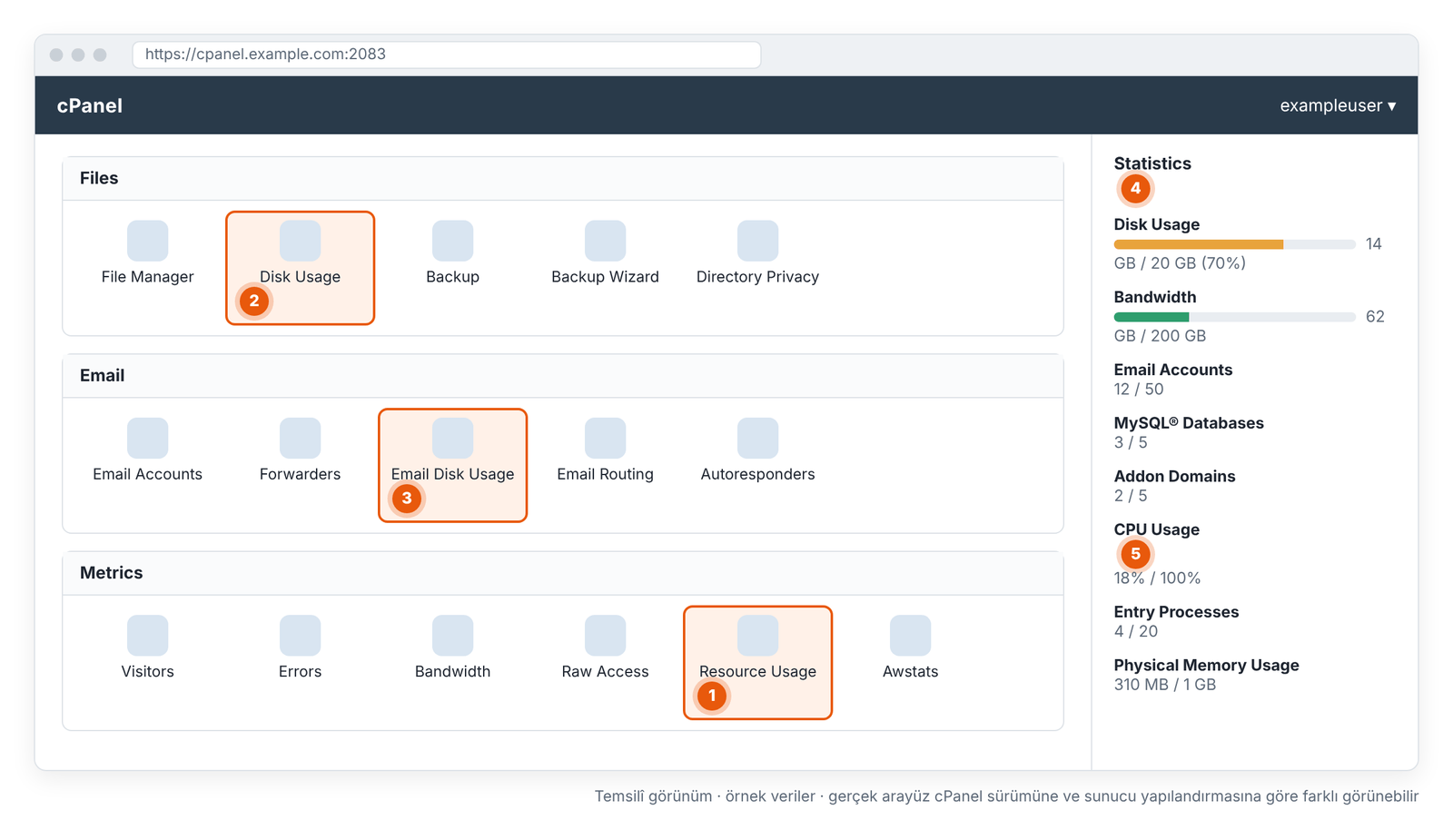1453x840 pixels.
Task: Expand the exampleuser account menu
Action: [1338, 105]
